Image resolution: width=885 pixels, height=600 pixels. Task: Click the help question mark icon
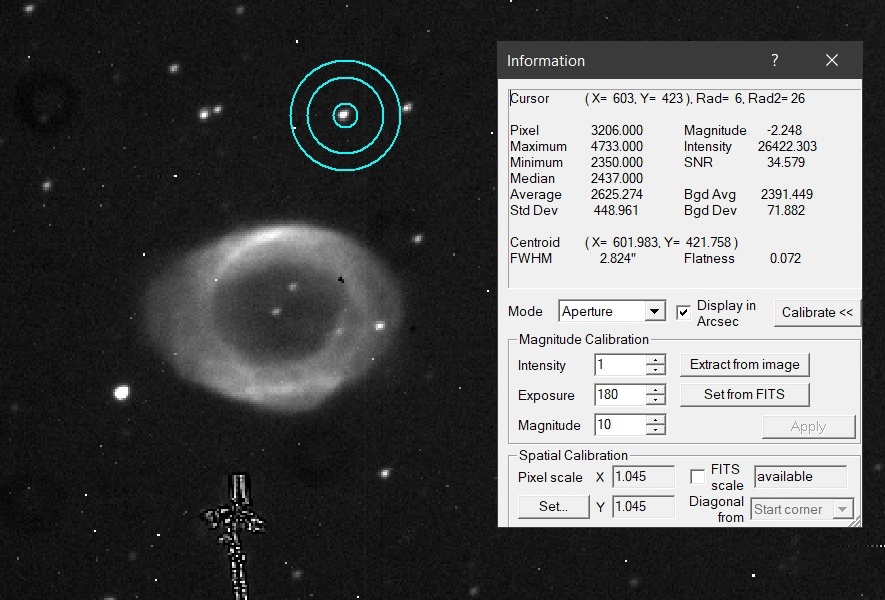[774, 60]
